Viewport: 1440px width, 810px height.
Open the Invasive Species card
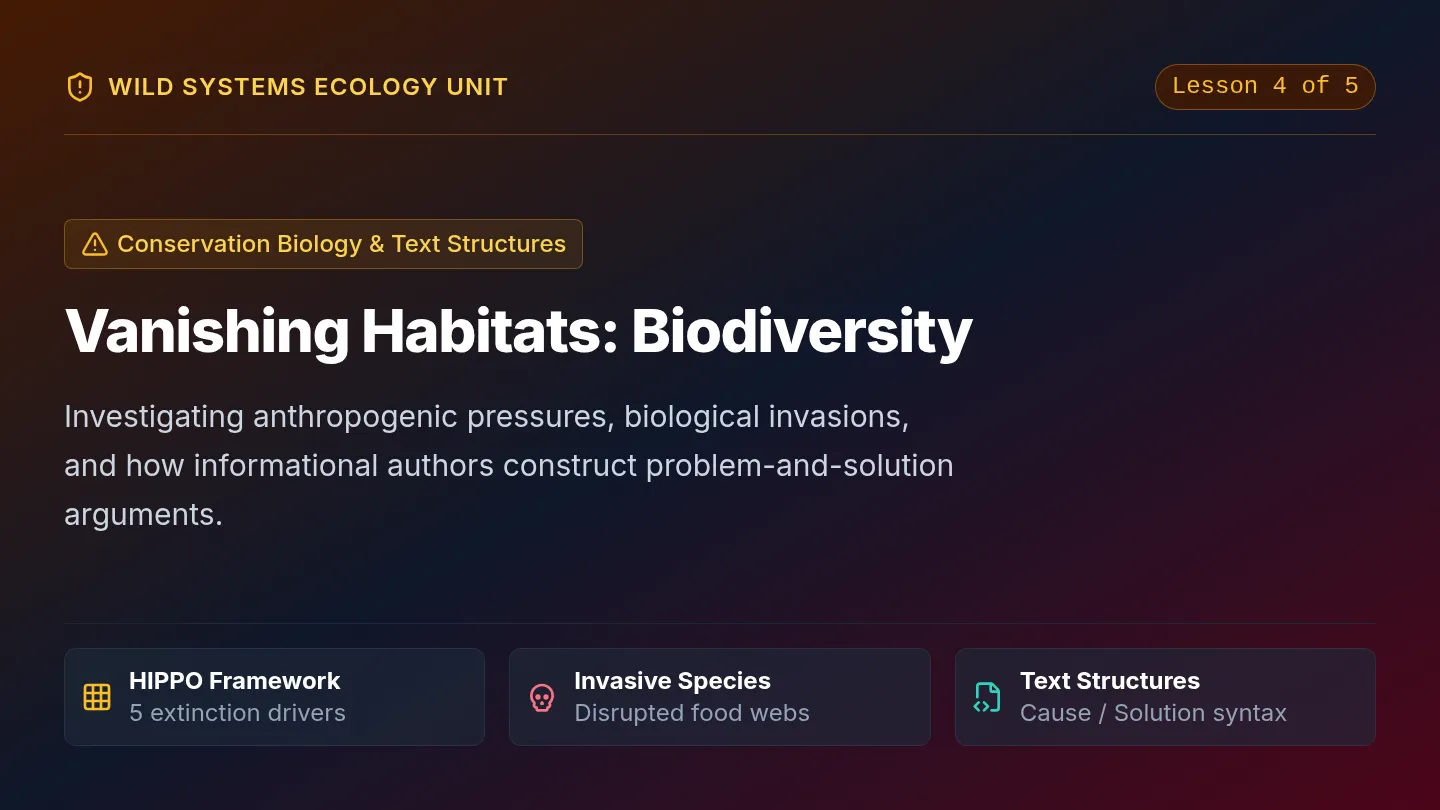pyautogui.click(x=720, y=697)
